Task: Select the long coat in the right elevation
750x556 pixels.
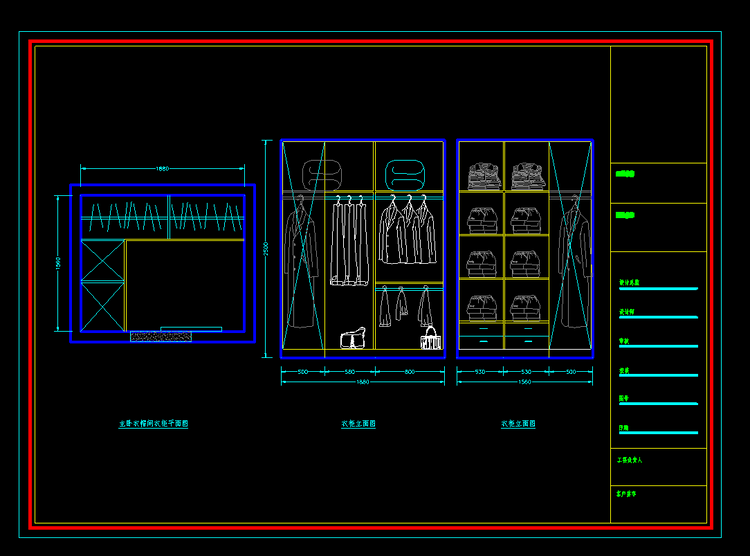Action: point(574,262)
